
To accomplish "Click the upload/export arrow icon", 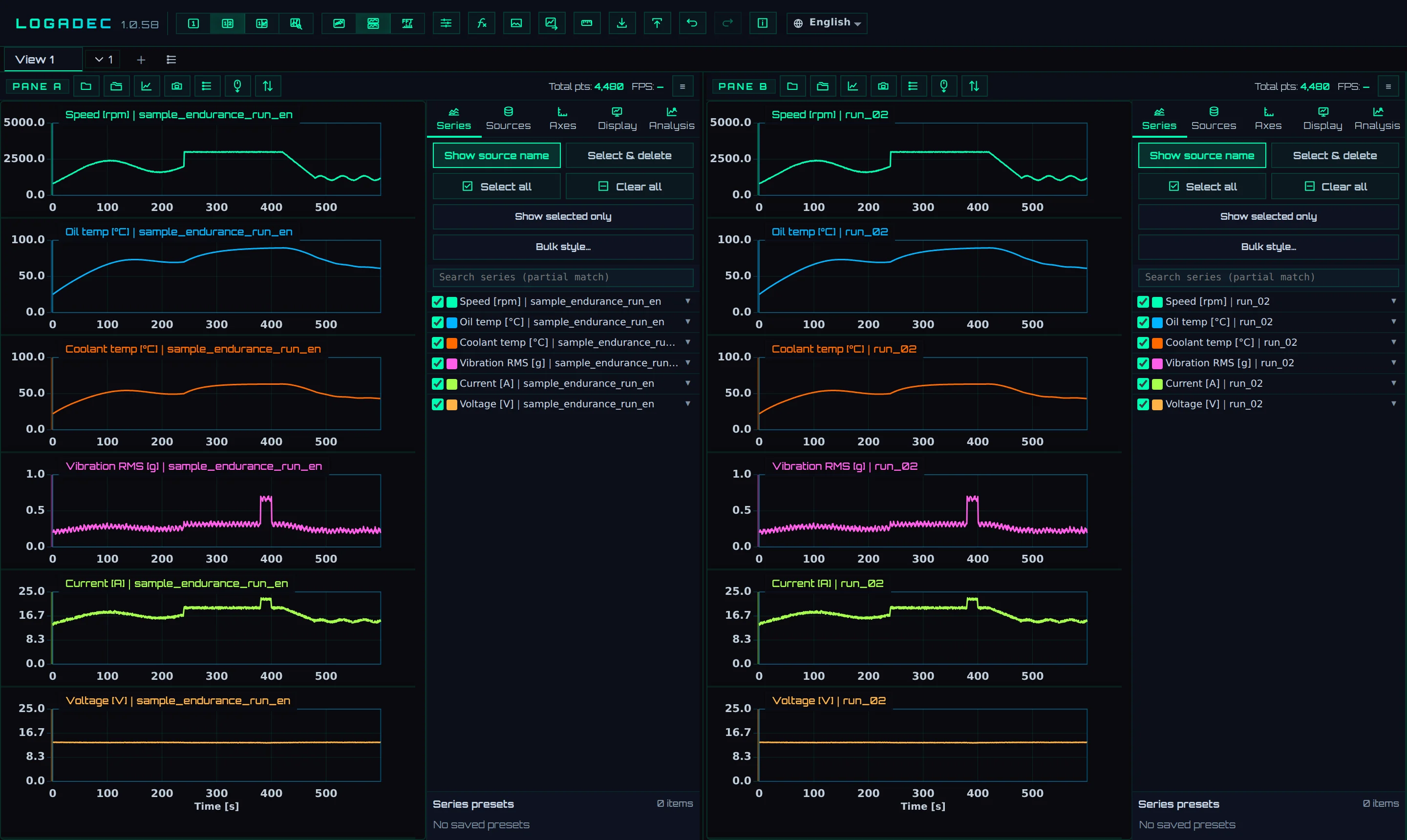I will pyautogui.click(x=657, y=23).
